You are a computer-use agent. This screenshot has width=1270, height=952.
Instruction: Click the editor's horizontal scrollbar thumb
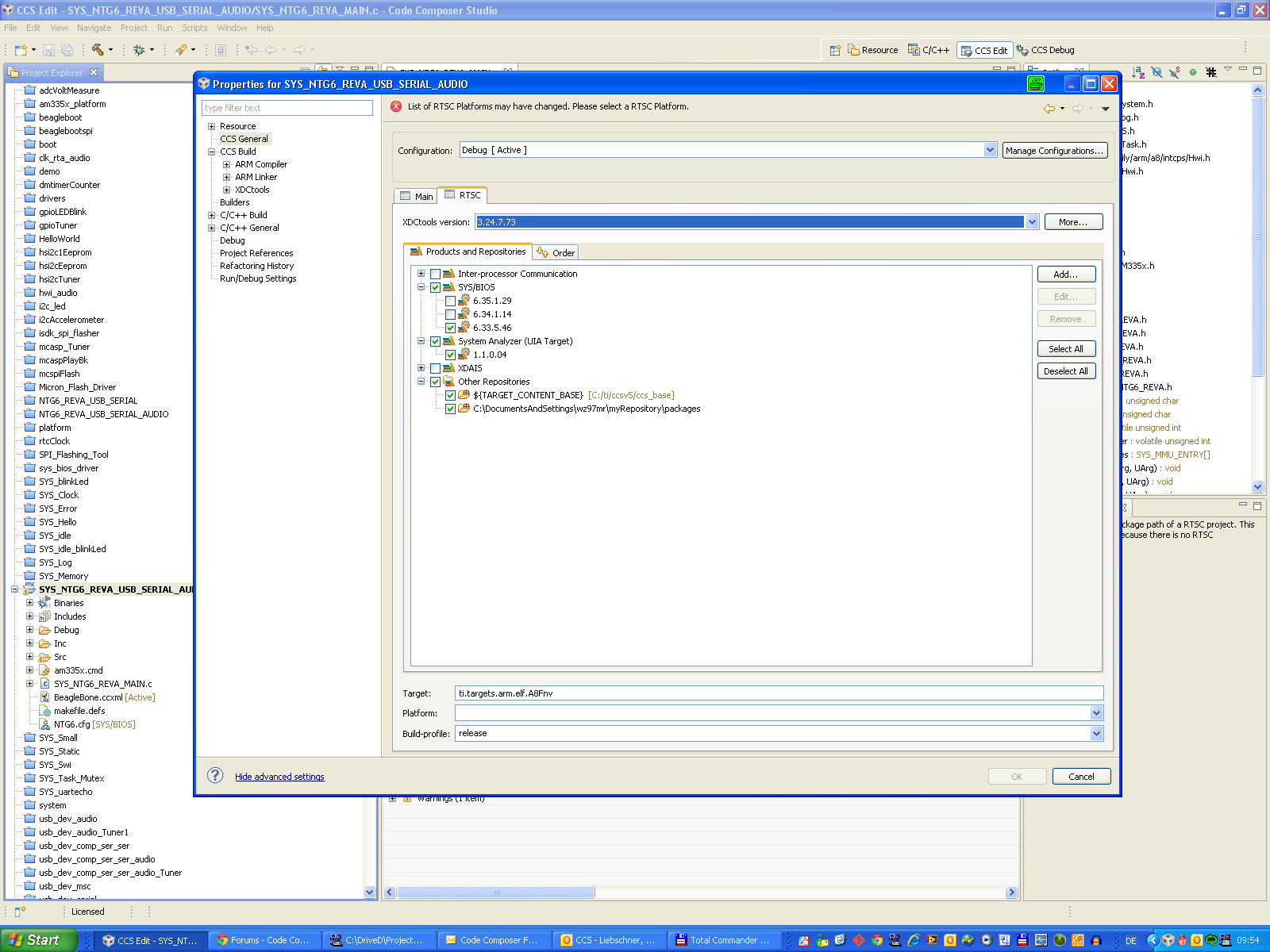[x=496, y=892]
